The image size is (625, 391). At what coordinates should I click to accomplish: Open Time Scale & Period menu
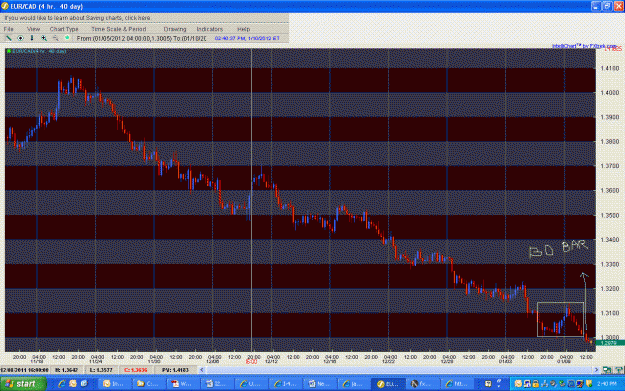[119, 29]
